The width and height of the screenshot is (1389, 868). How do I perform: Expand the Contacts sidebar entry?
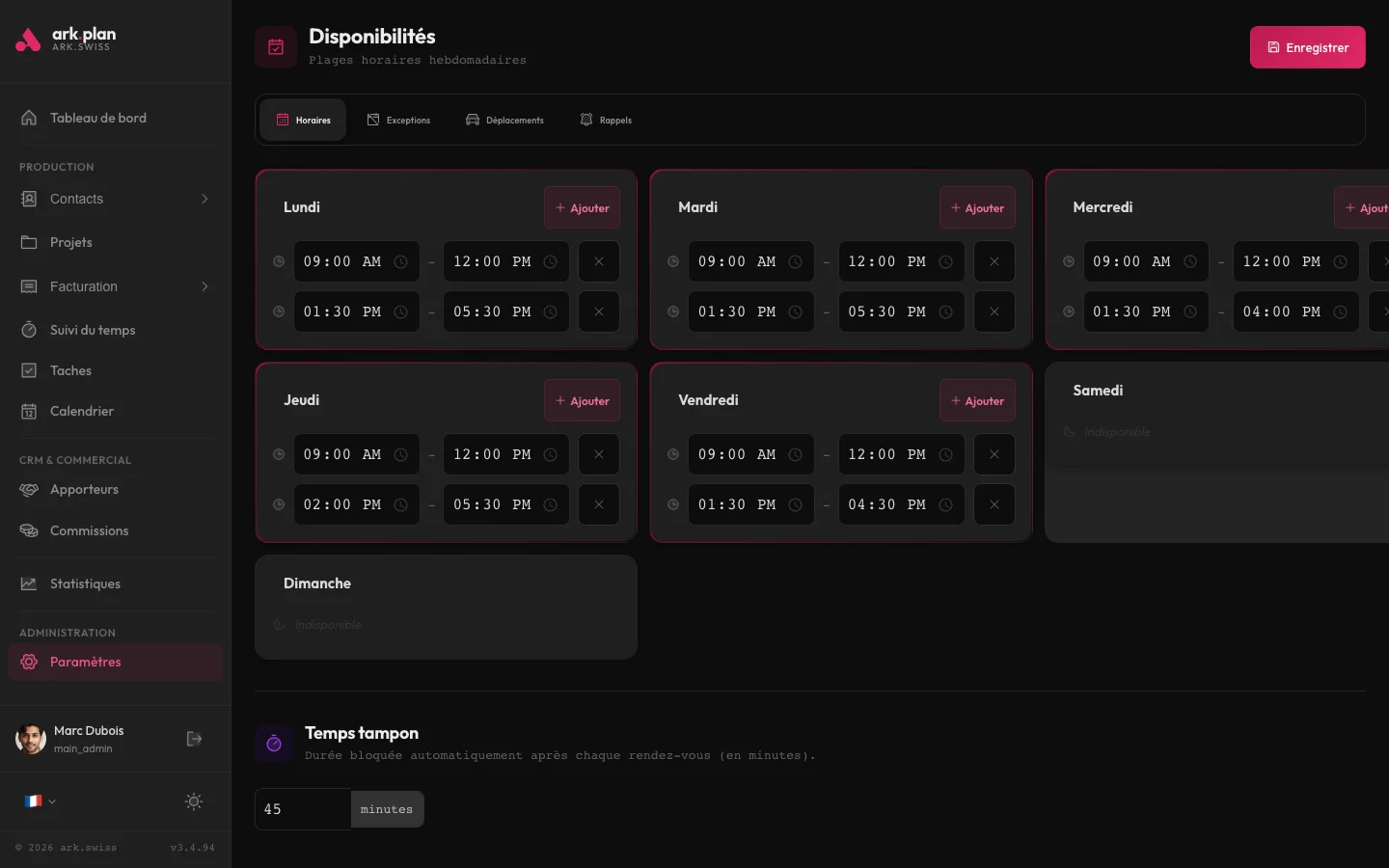tap(204, 199)
